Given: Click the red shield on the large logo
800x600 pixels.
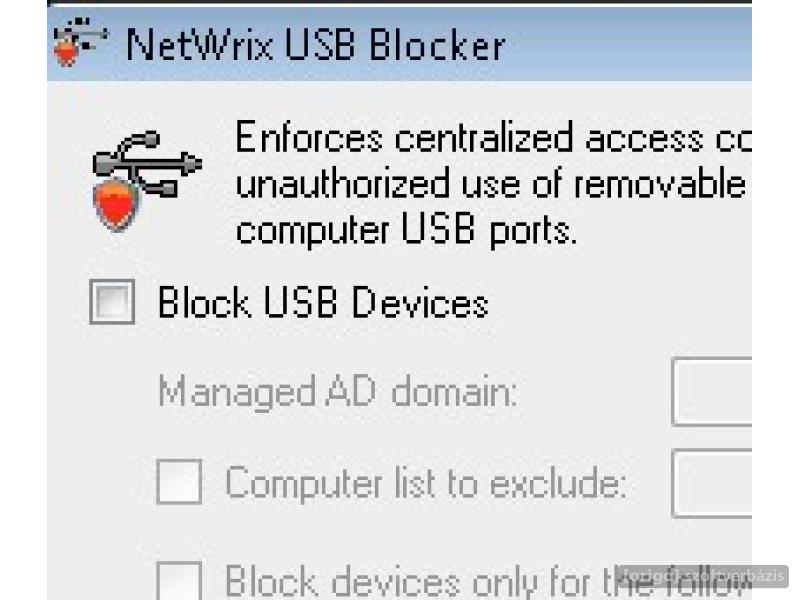Looking at the screenshot, I should (116, 204).
